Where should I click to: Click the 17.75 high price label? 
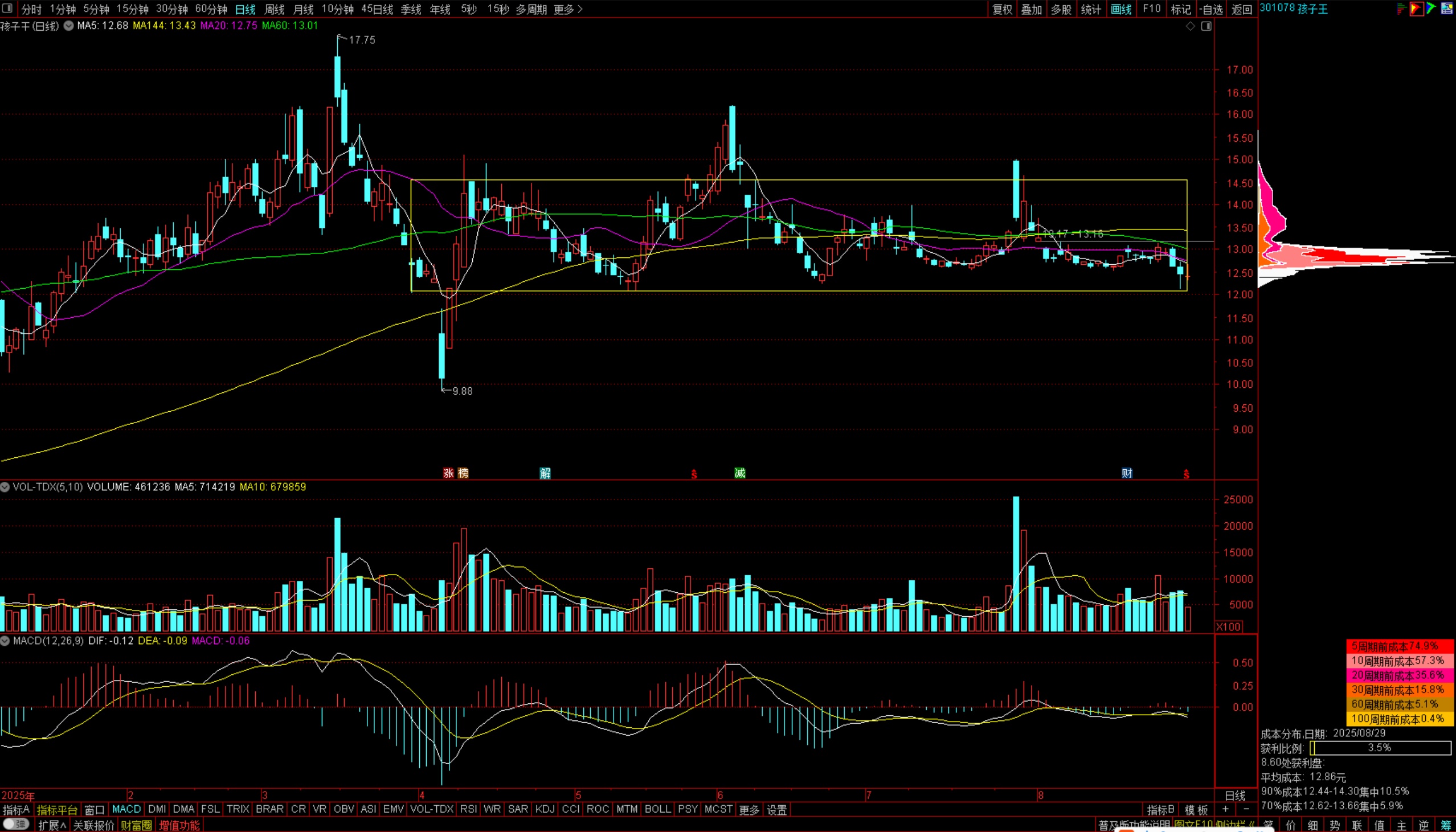pos(362,40)
